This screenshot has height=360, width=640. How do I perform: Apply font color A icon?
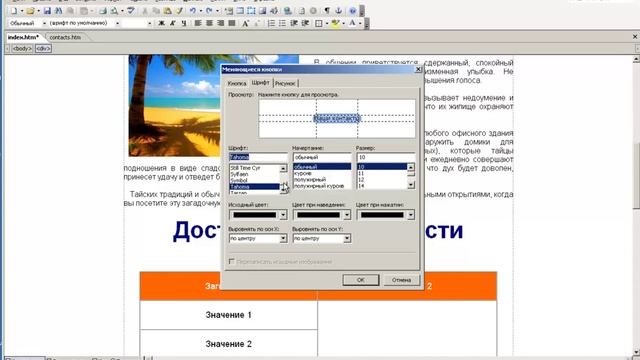coord(352,23)
